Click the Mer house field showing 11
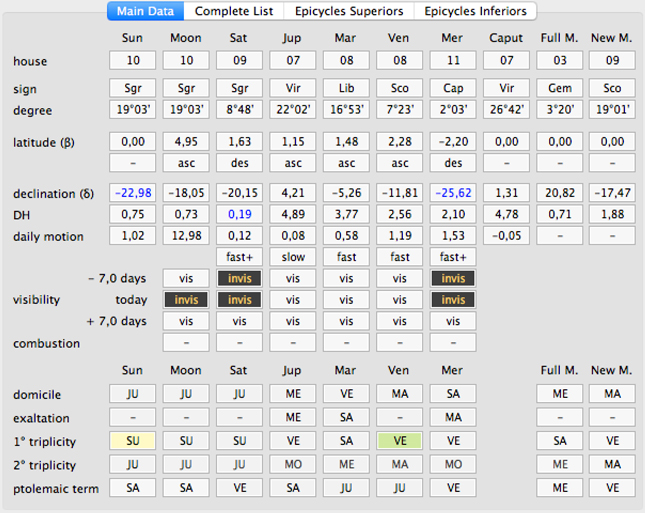The height and width of the screenshot is (513, 645). [x=453, y=60]
